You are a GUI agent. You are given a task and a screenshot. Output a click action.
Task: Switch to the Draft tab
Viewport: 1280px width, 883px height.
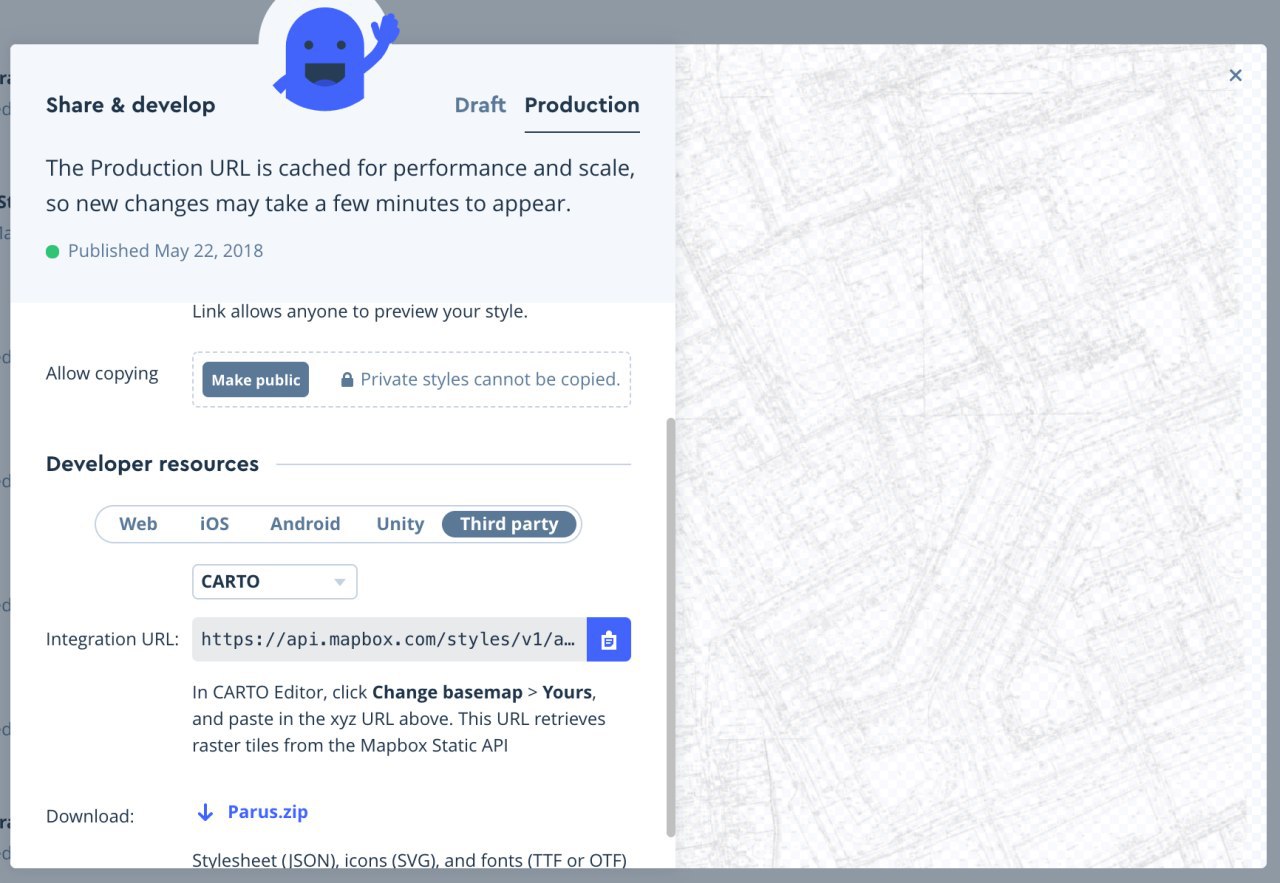(480, 105)
